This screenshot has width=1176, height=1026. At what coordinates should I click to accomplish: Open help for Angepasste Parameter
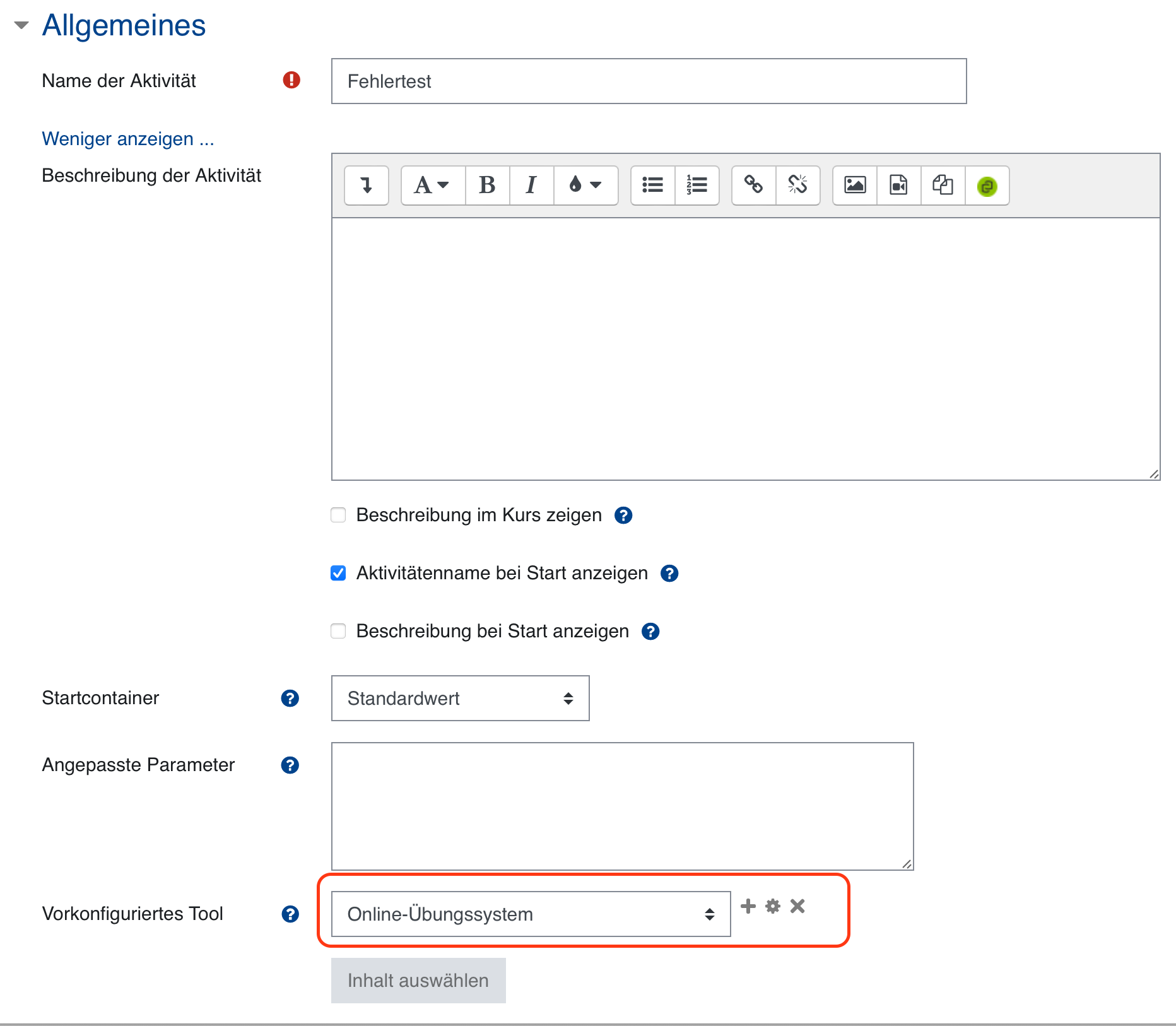[x=290, y=765]
